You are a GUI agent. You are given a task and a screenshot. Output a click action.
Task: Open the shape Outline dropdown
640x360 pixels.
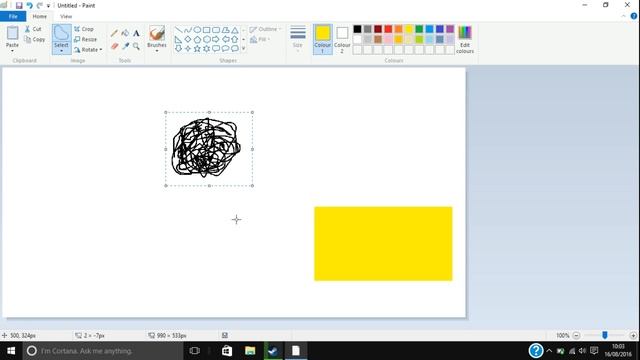265,29
